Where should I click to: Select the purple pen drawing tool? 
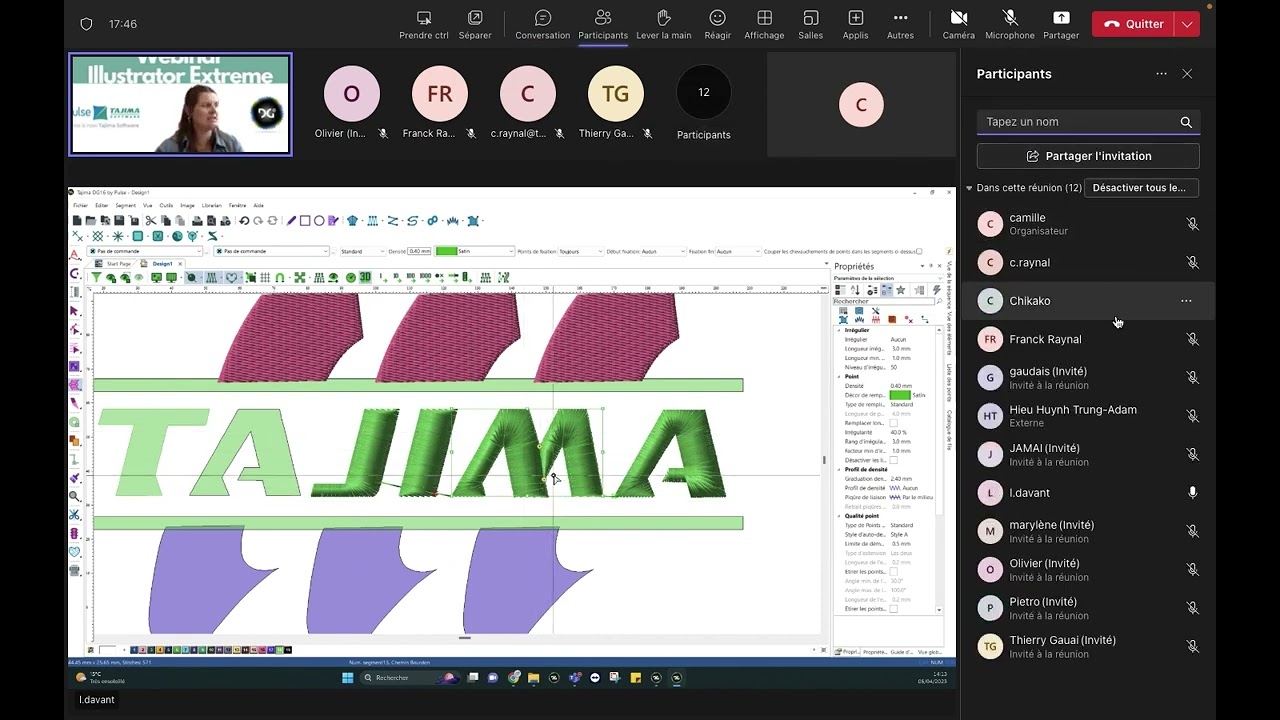pos(291,220)
